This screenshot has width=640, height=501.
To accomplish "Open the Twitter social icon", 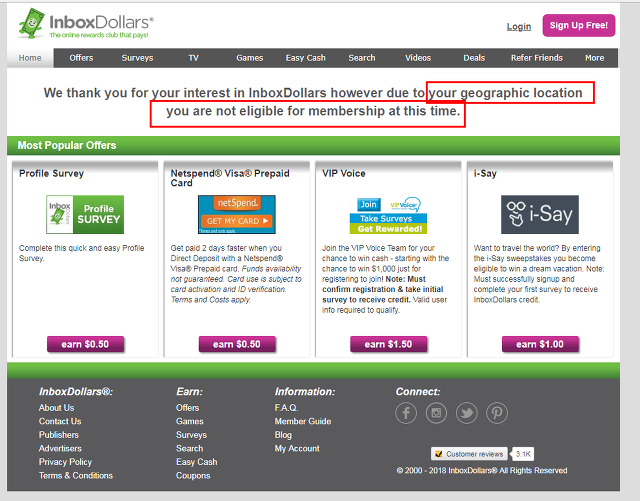I will [x=467, y=413].
